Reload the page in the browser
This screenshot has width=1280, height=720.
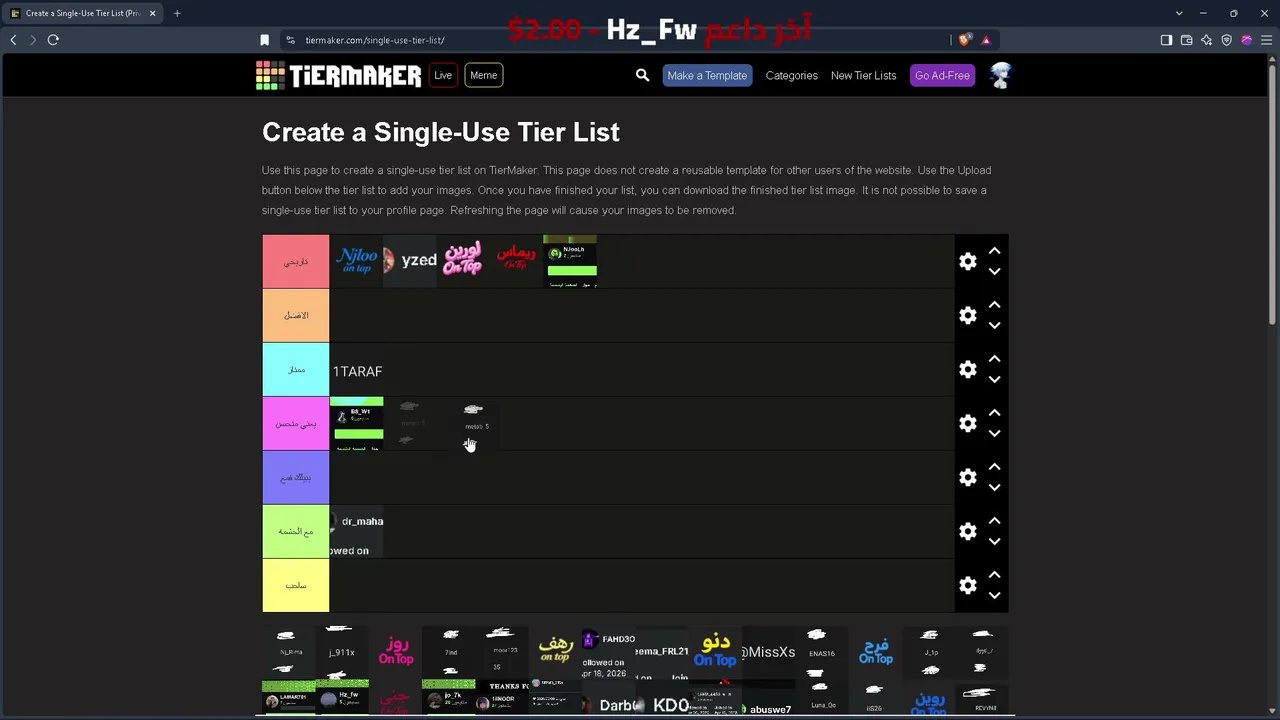53,40
